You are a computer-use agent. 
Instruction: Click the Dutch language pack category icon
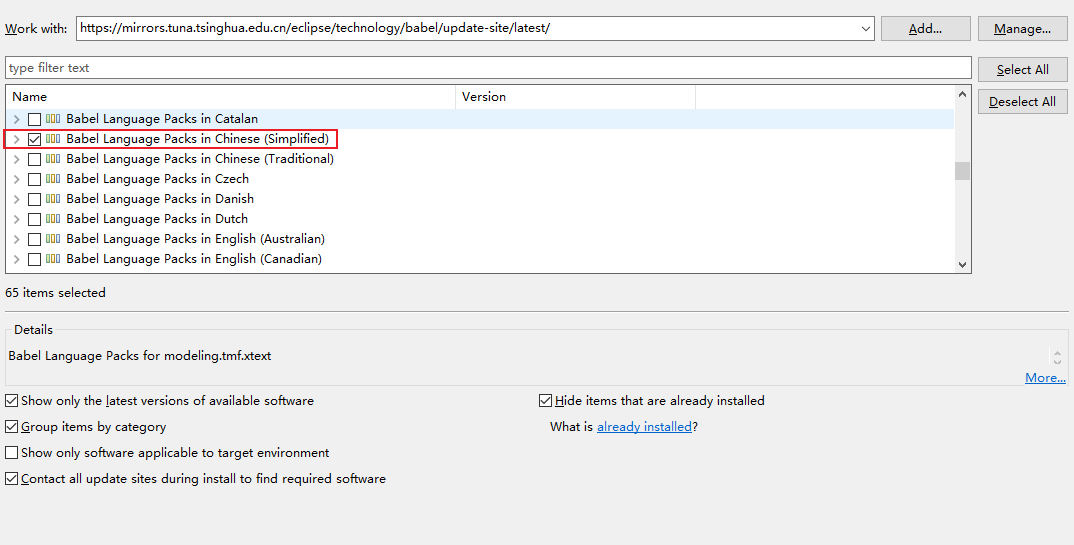(x=53, y=219)
